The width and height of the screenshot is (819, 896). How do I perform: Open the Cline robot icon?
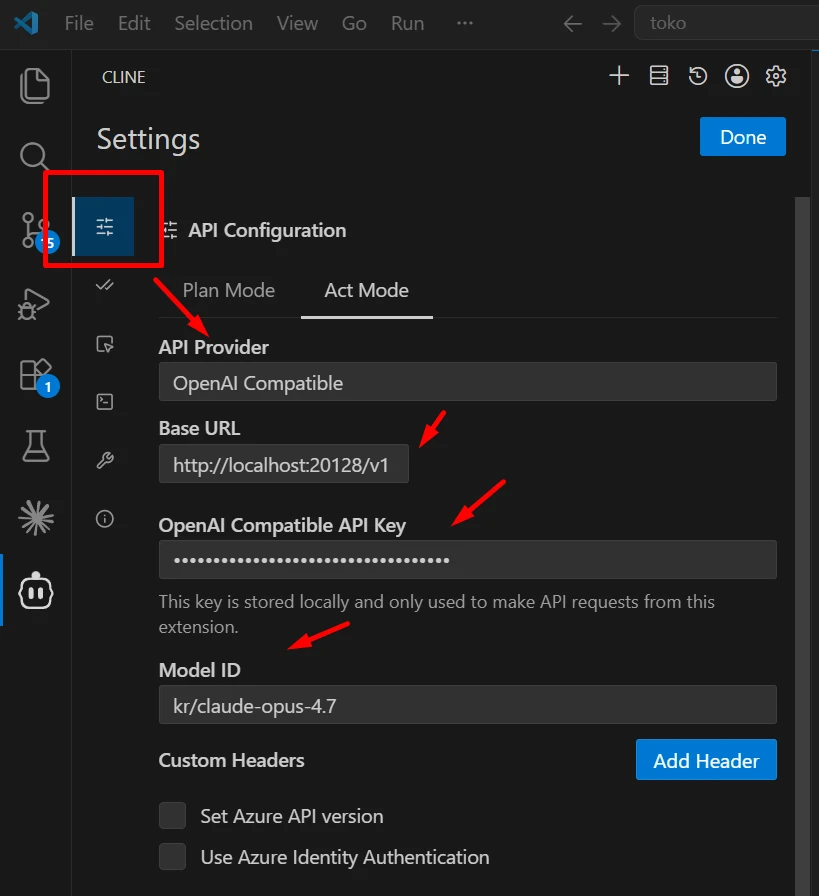(x=36, y=591)
